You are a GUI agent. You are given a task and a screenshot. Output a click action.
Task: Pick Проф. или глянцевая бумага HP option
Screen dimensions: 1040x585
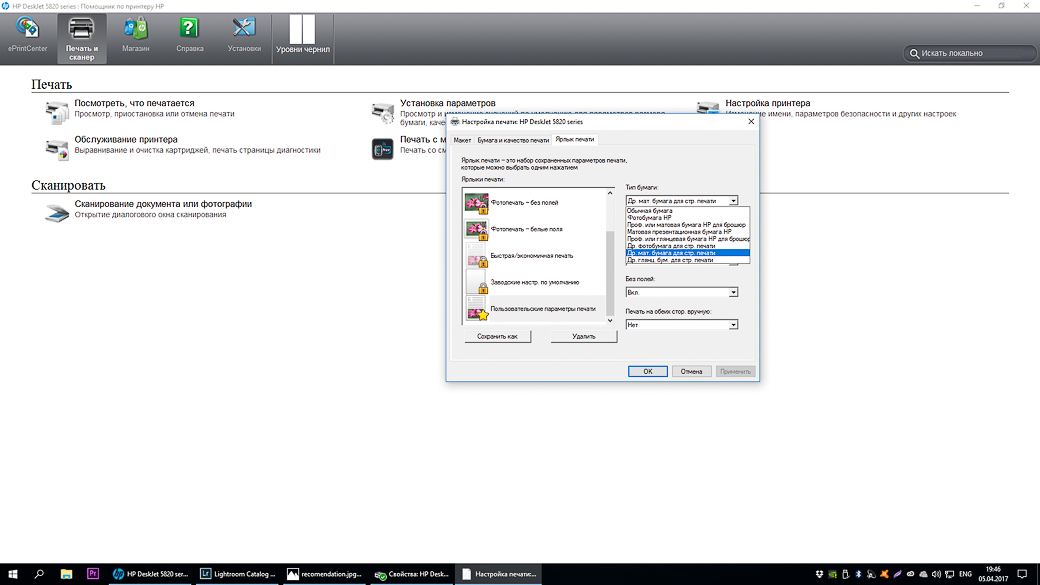(688, 239)
